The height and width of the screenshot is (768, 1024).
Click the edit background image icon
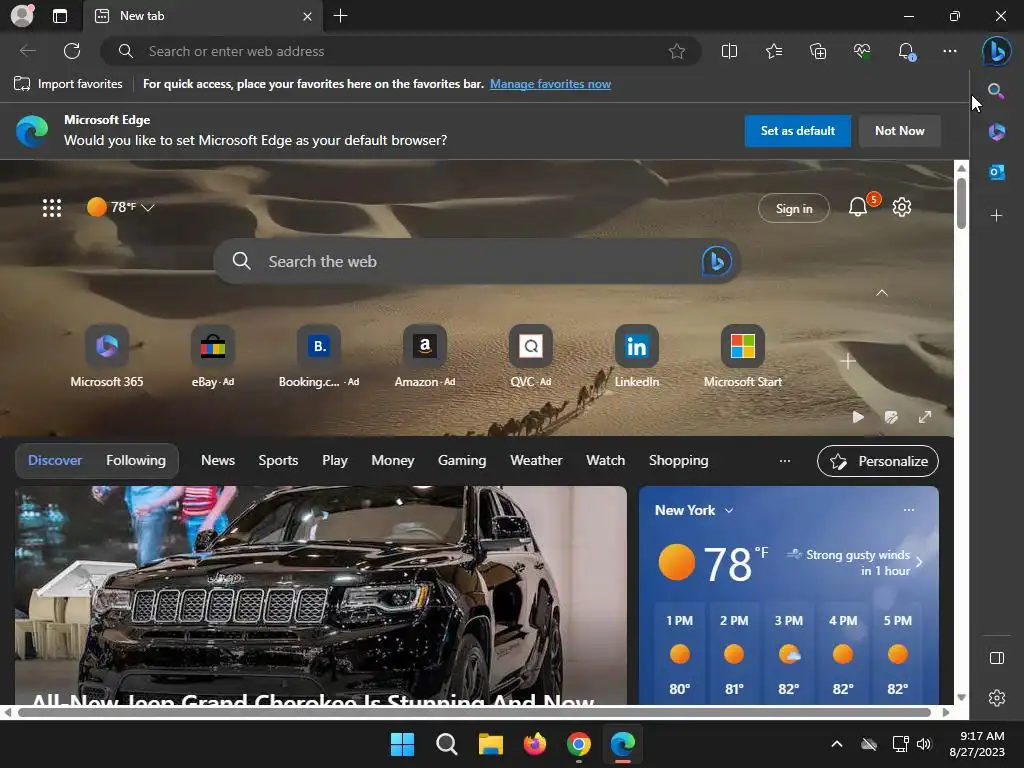coord(891,417)
